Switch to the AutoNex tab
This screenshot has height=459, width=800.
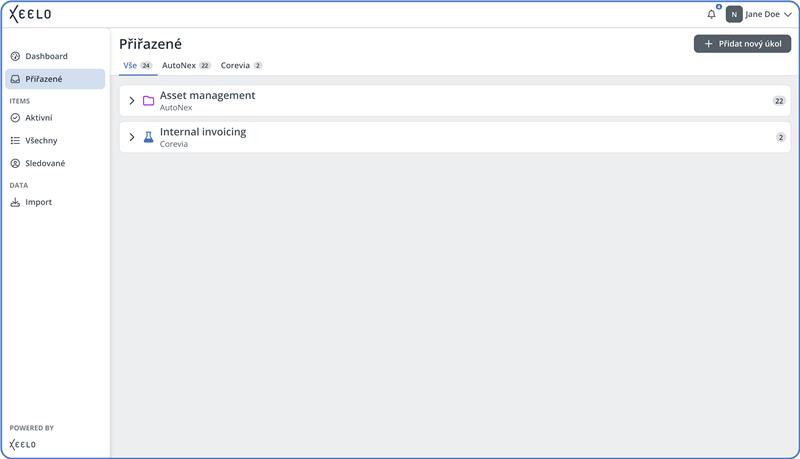click(x=186, y=65)
